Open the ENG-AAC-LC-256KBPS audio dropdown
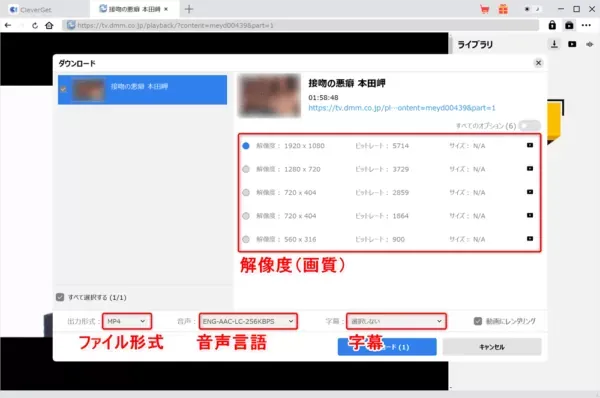The width and height of the screenshot is (600, 398). (248, 321)
